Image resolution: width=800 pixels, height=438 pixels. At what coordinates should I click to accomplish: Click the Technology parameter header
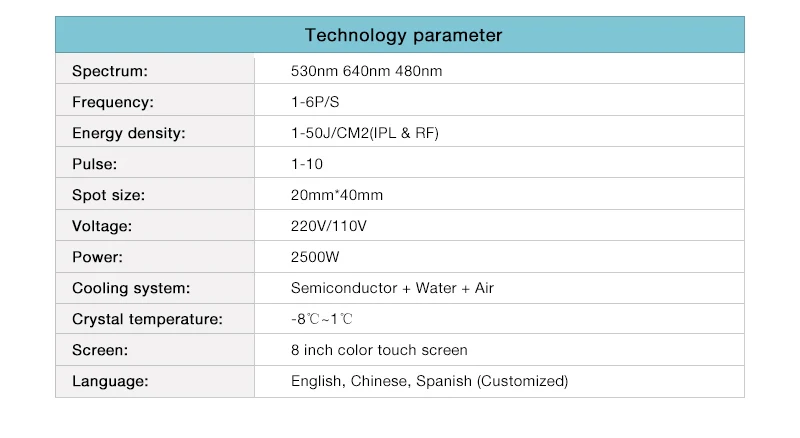tap(403, 35)
